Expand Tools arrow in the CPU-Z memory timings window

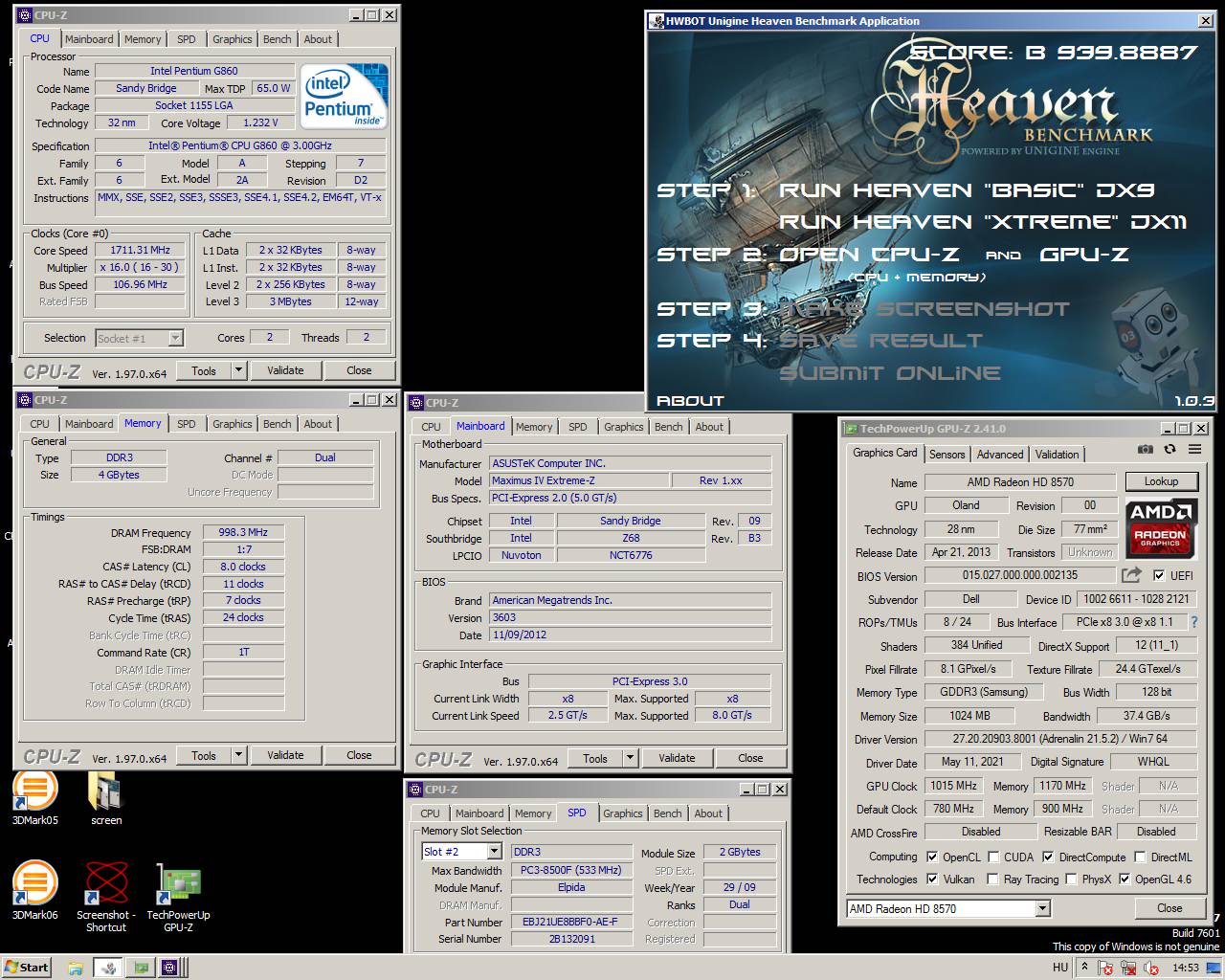pyautogui.click(x=239, y=755)
